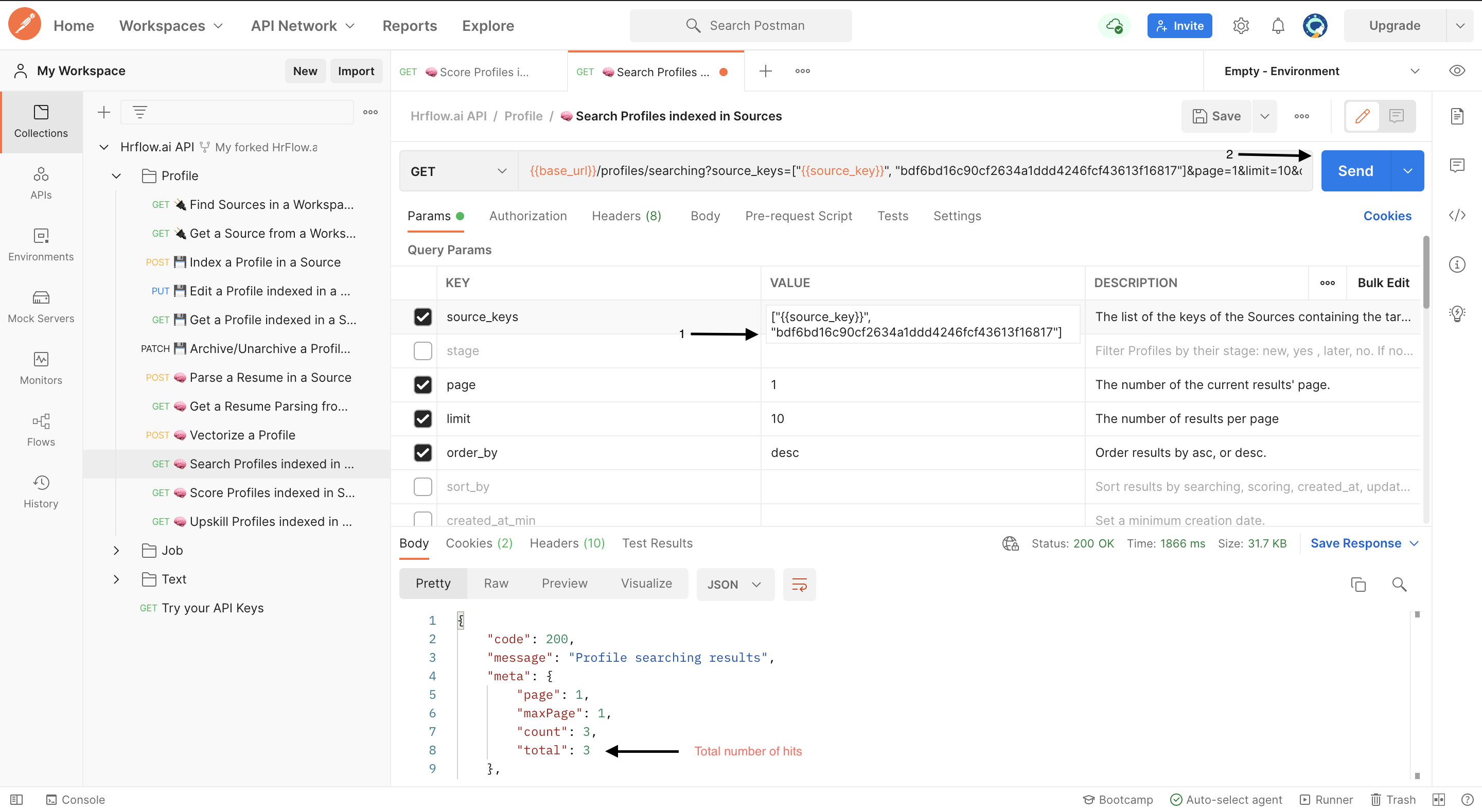Open collections options three-dot menu
This screenshot has width=1482, height=812.
(x=370, y=112)
